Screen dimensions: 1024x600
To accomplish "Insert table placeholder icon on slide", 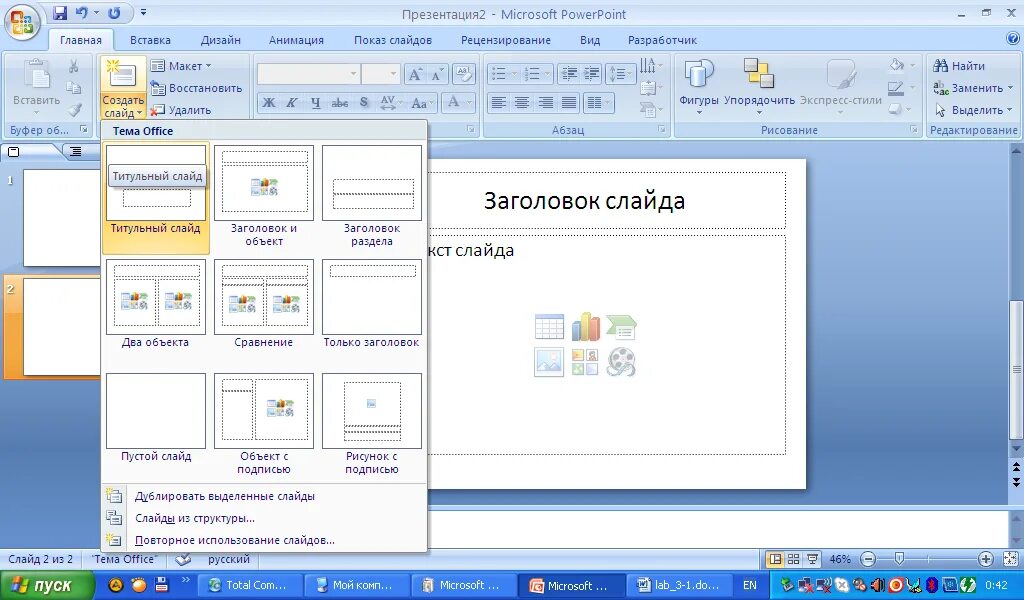I will [x=549, y=326].
